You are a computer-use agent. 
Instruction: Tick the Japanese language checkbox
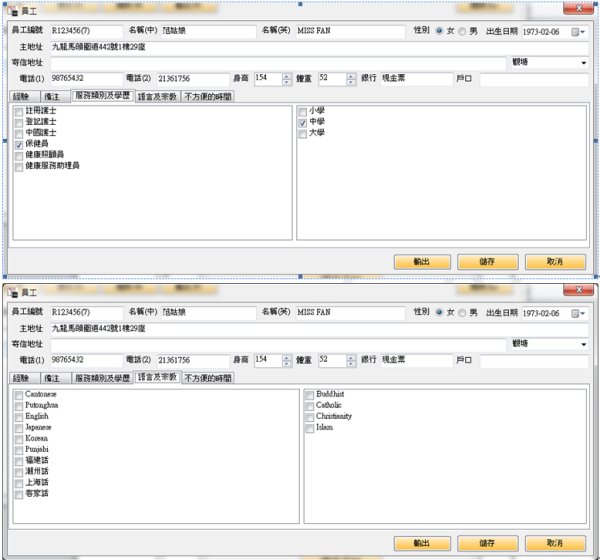(19, 428)
